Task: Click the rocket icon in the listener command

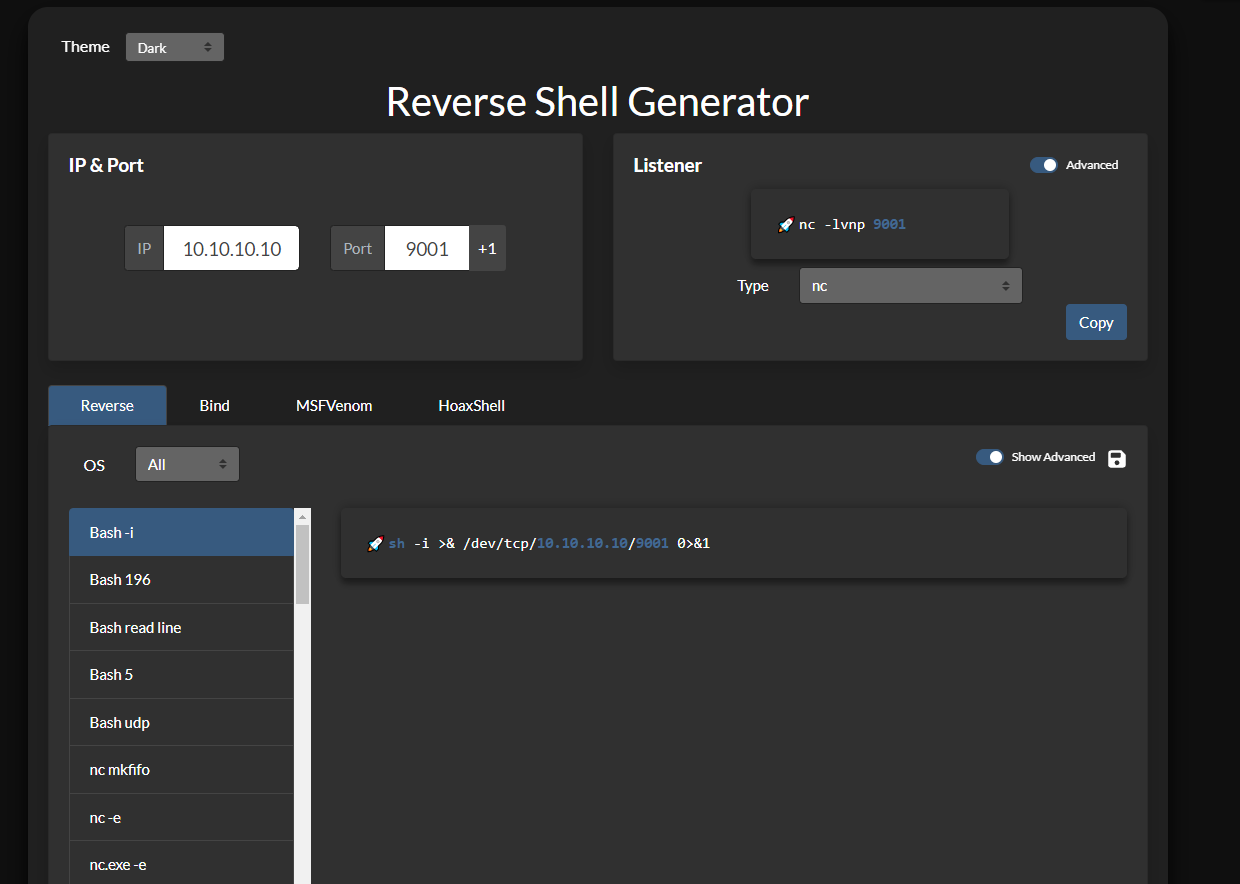Action: 785,225
